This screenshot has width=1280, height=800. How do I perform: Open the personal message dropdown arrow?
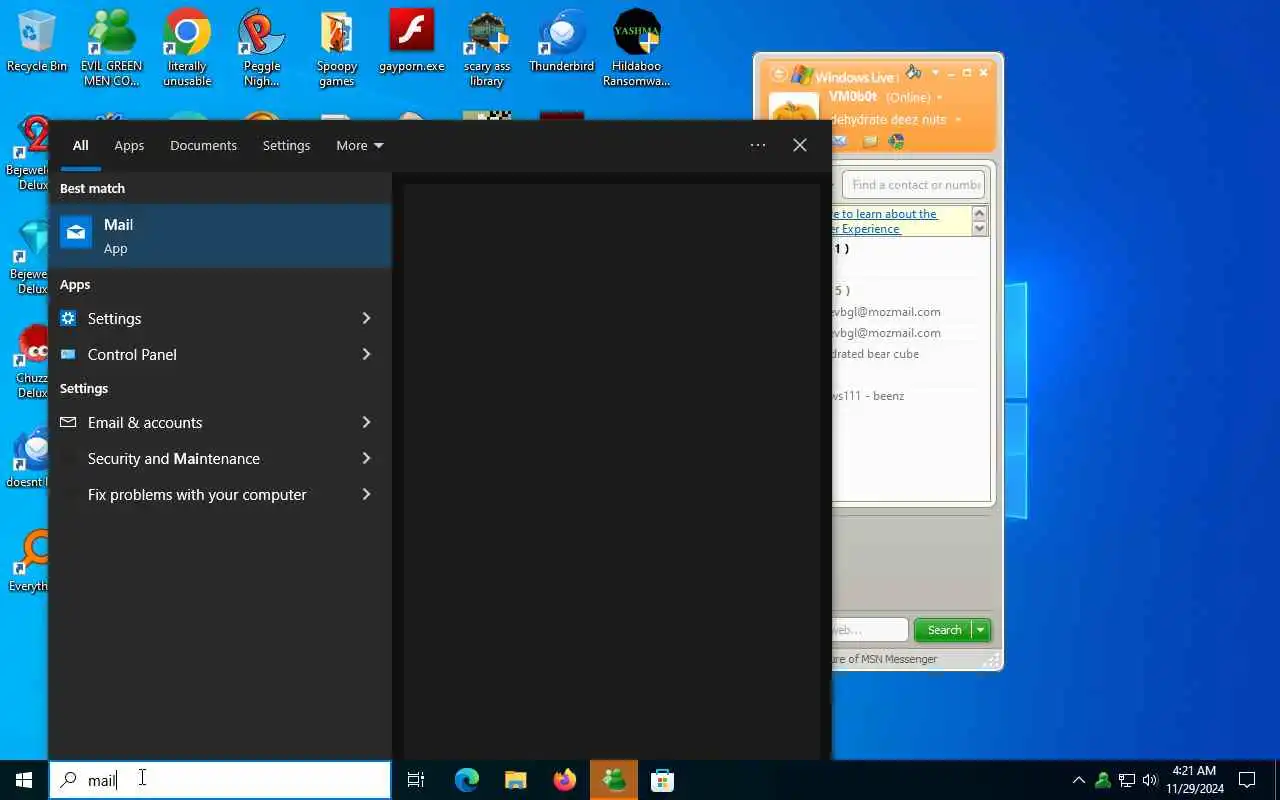click(x=958, y=120)
